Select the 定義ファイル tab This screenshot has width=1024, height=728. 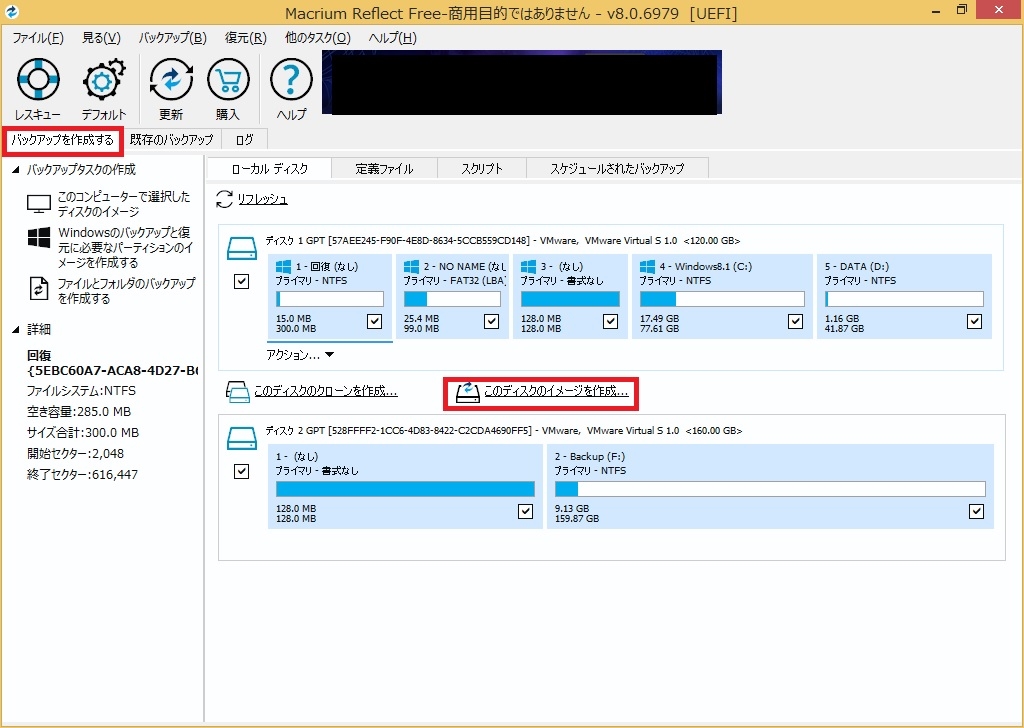[x=384, y=168]
